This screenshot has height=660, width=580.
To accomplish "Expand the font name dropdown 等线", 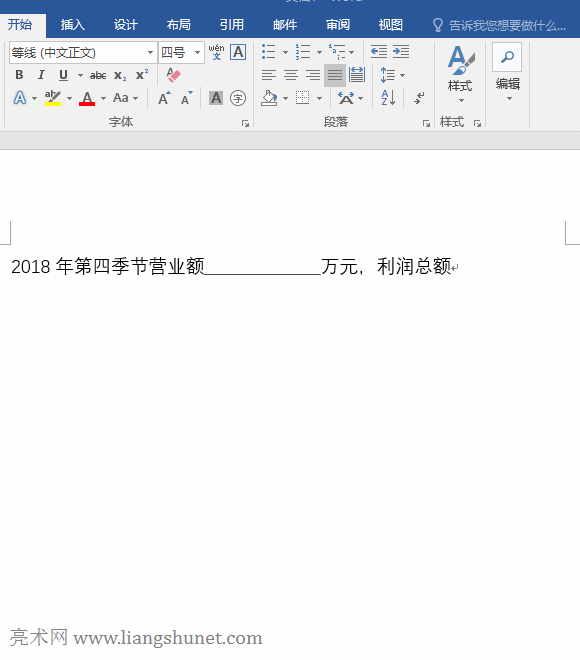I will coord(150,53).
